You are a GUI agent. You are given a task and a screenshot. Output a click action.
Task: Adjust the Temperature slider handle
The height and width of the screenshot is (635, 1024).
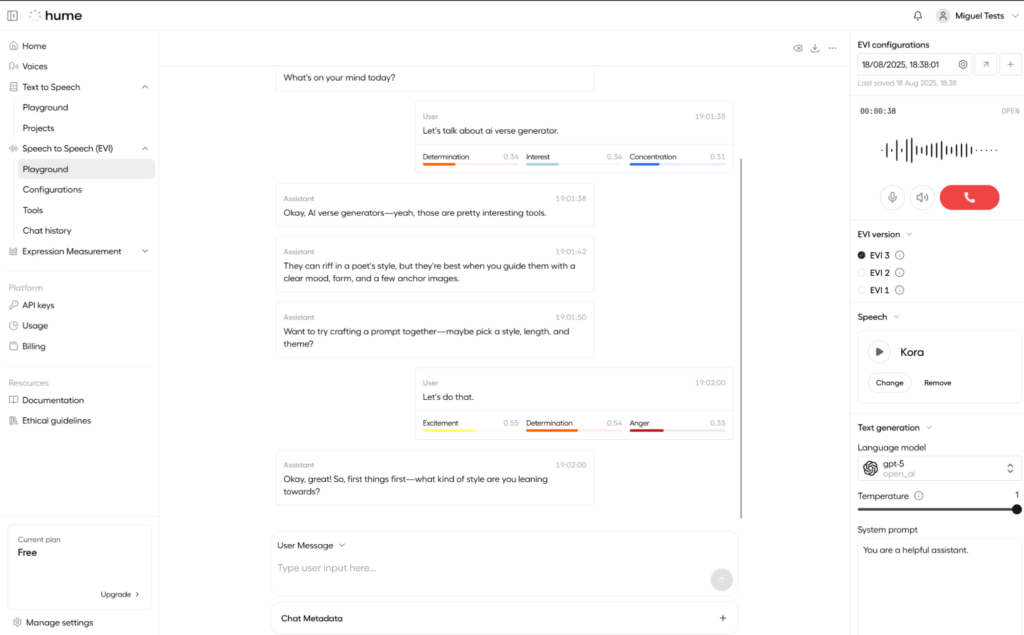(1016, 509)
